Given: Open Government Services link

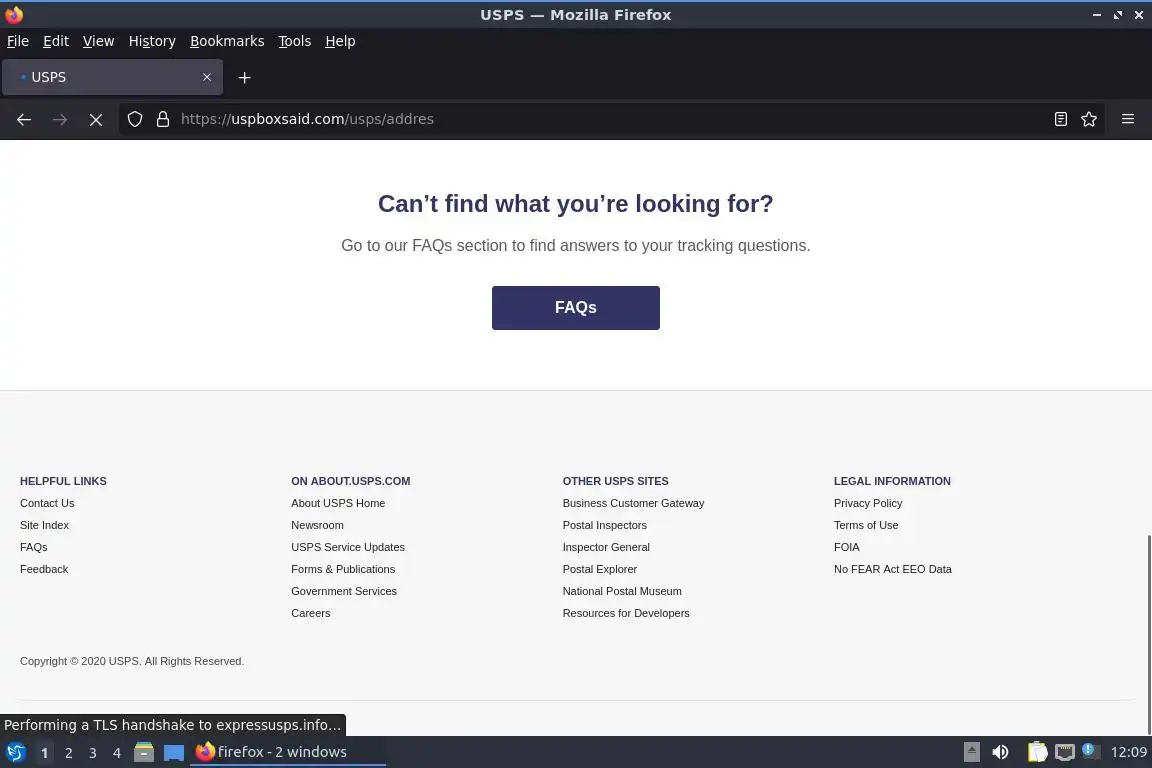Looking at the screenshot, I should tap(344, 592).
